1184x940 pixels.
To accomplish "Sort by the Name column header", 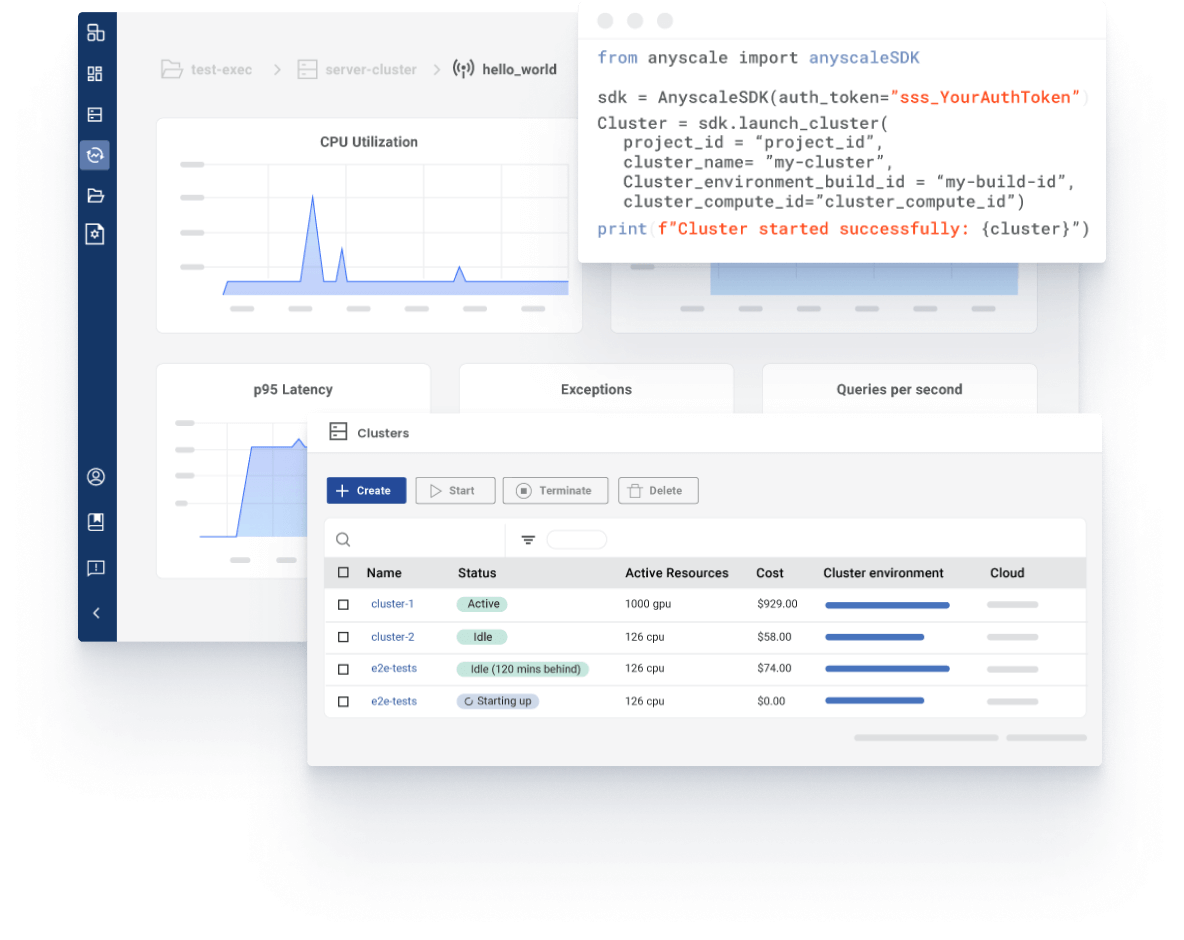I will click(x=384, y=573).
